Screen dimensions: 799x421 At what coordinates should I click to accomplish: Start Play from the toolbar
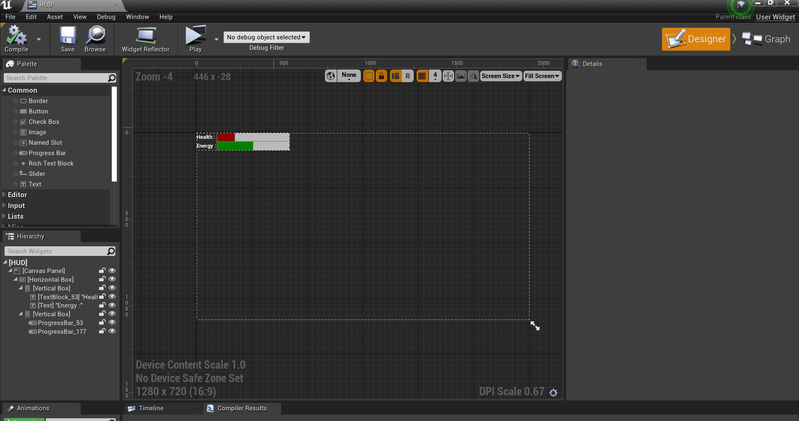pos(195,39)
